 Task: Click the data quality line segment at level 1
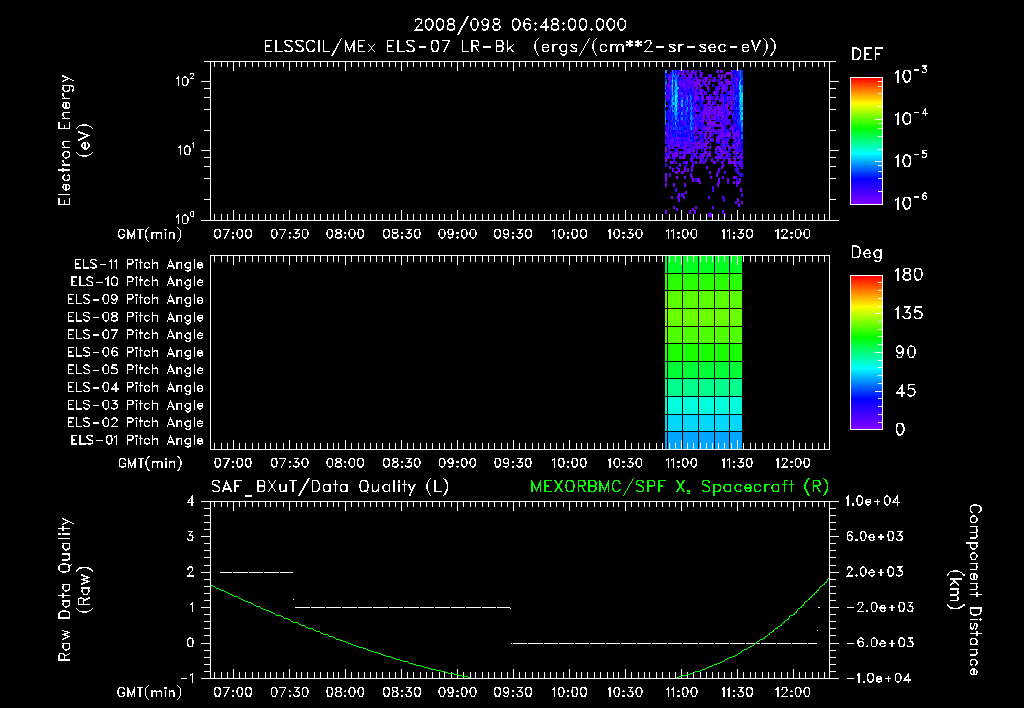pyautogui.click(x=402, y=607)
